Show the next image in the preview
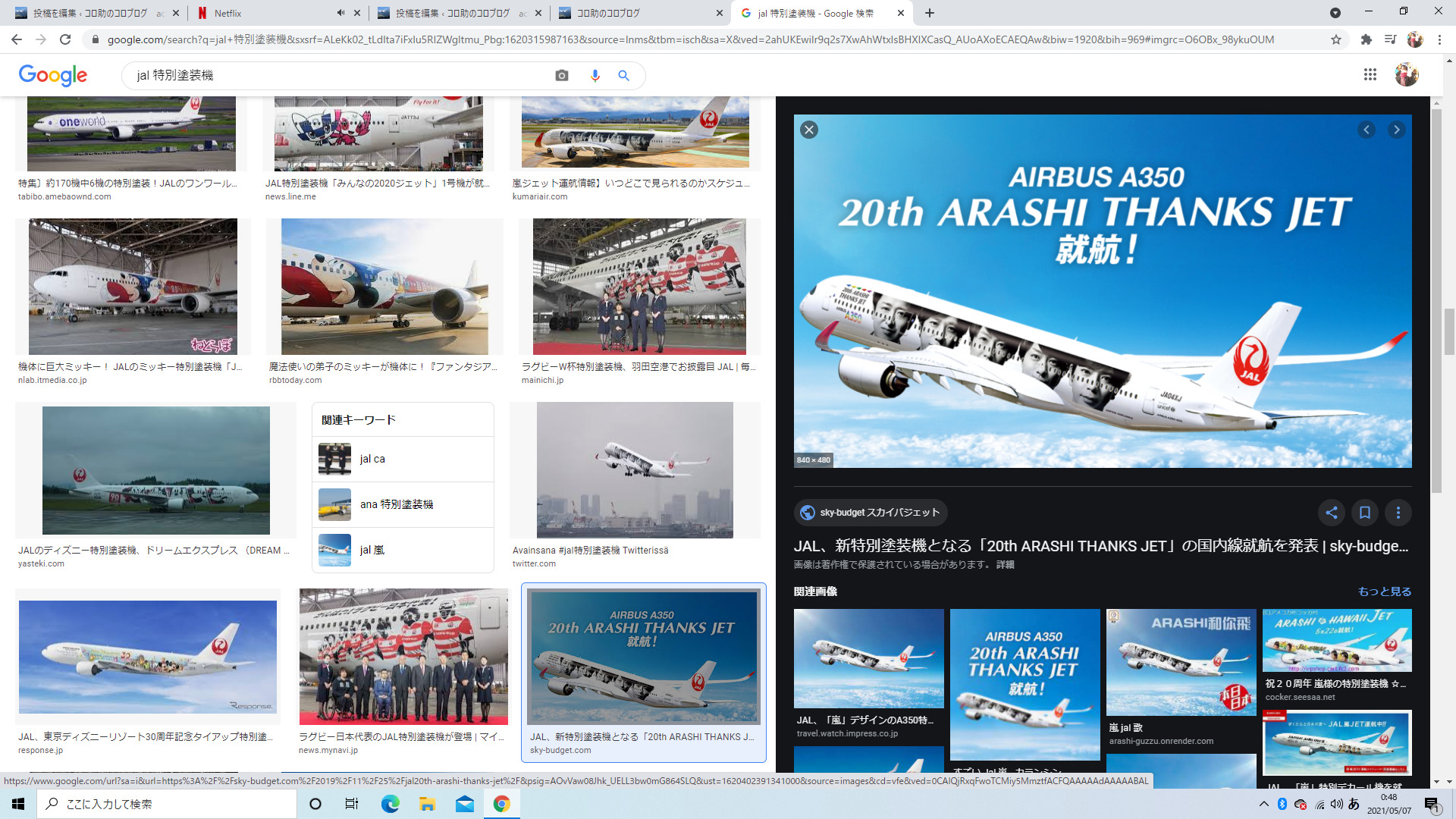Image resolution: width=1456 pixels, height=819 pixels. coord(1396,130)
